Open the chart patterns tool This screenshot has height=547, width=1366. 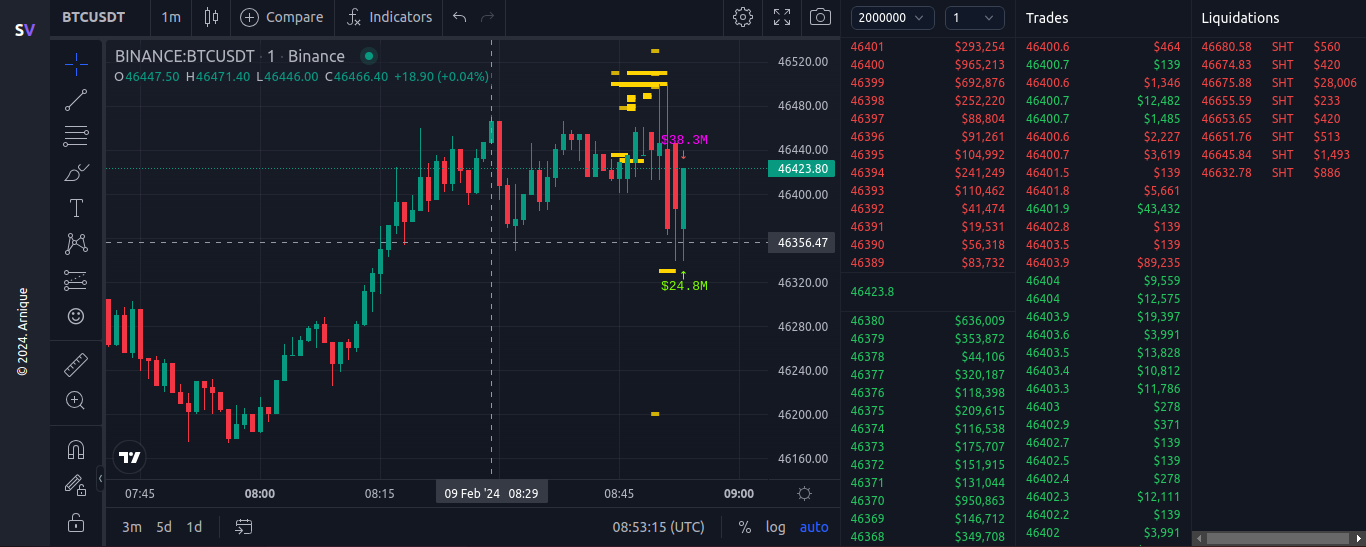(76, 244)
